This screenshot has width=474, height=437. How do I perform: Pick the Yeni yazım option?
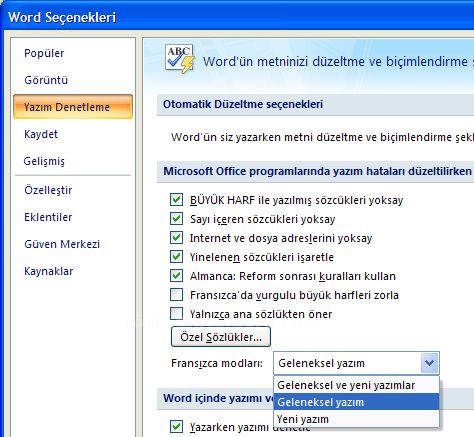(356, 419)
